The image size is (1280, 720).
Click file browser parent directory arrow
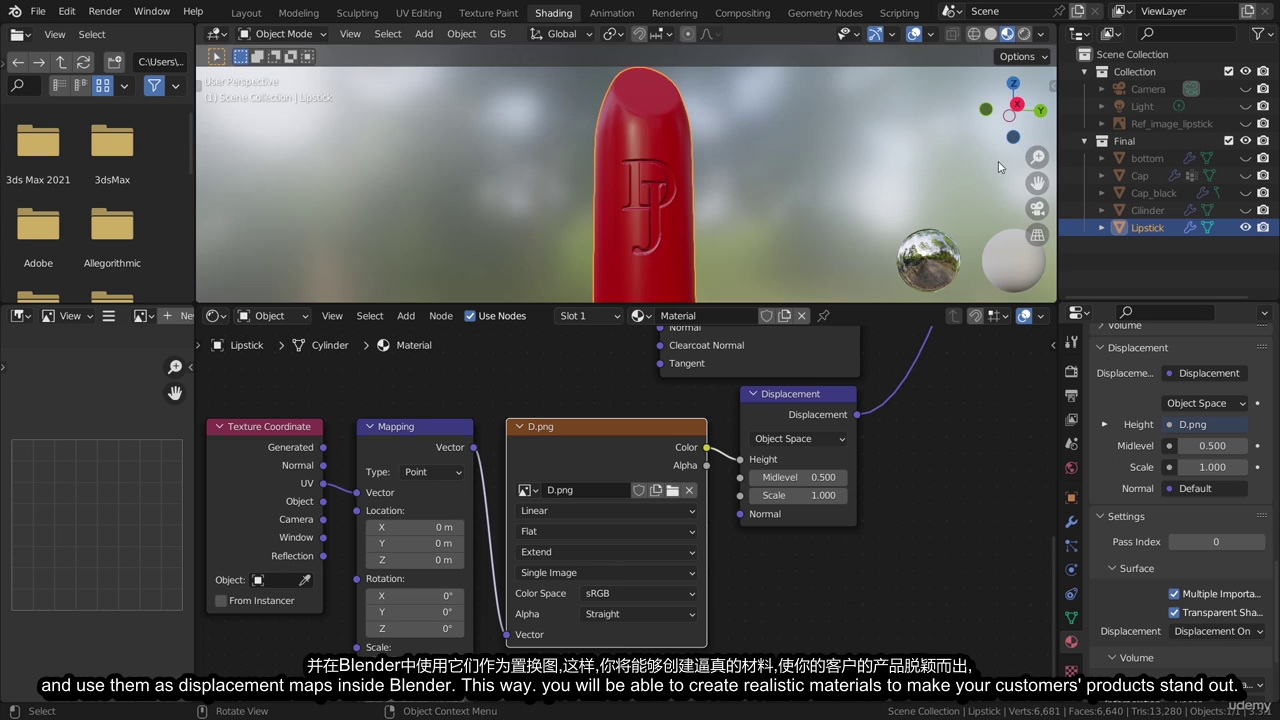(x=61, y=62)
